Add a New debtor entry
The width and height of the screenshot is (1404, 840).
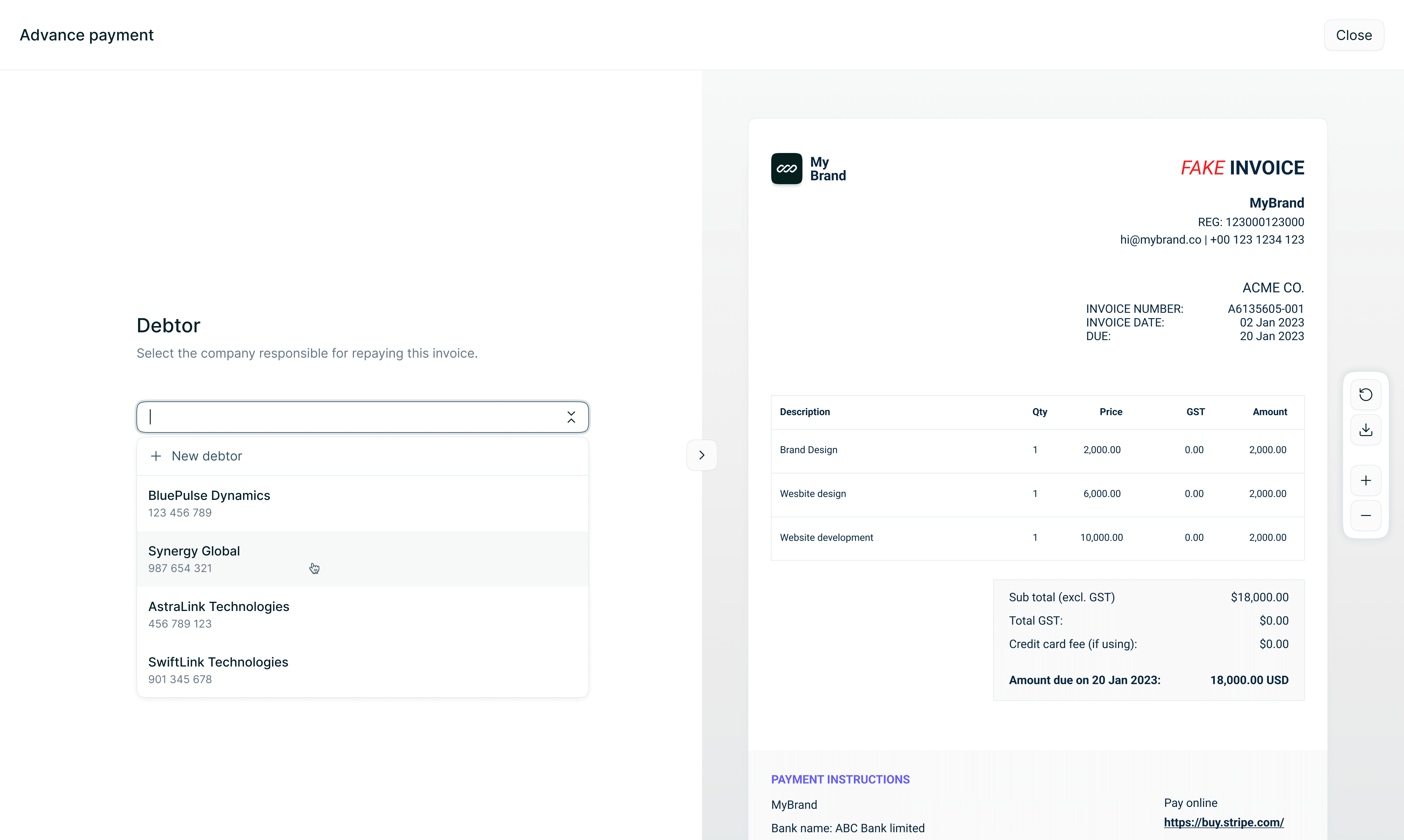pyautogui.click(x=207, y=456)
